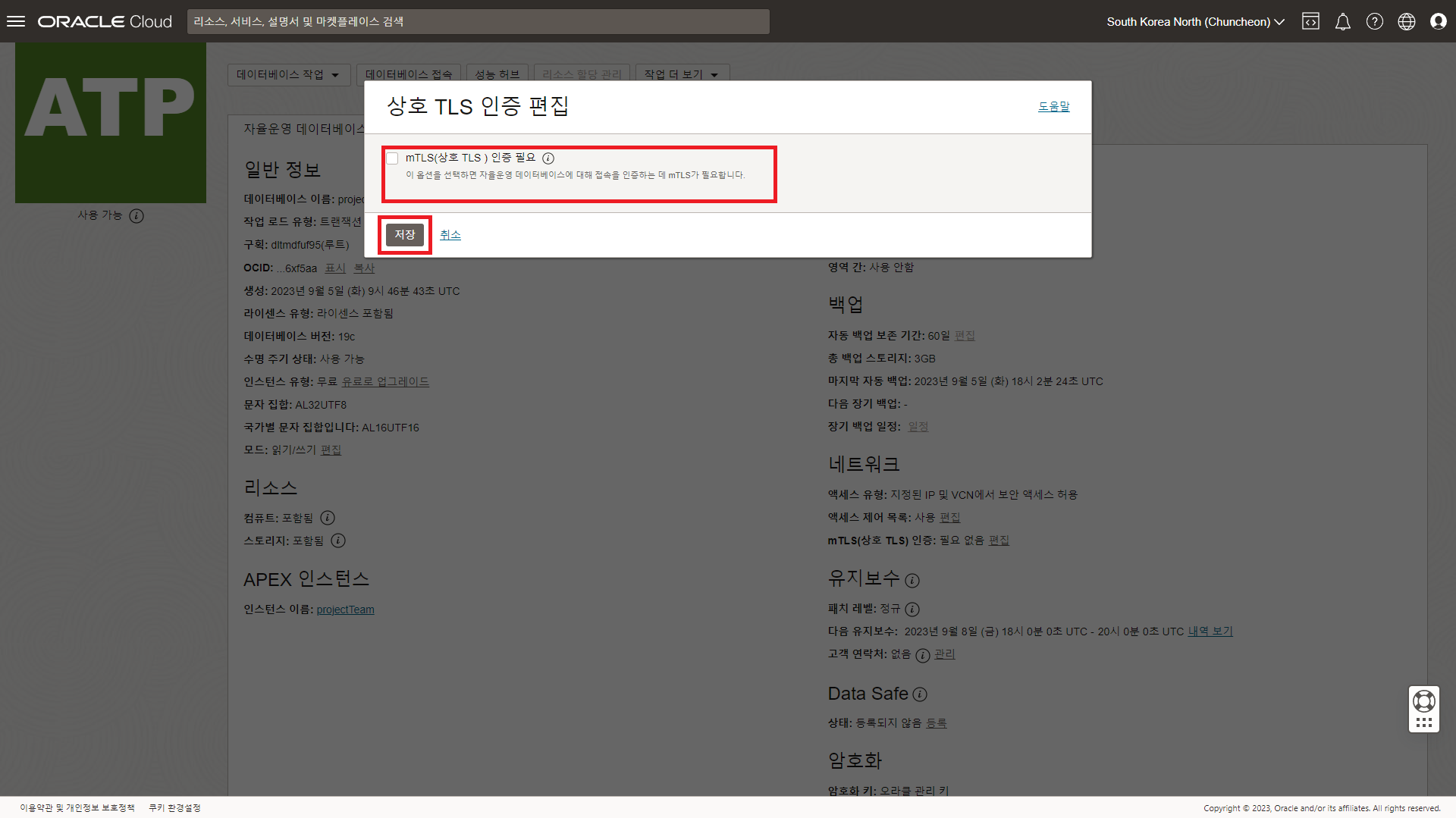
Task: Click 내역 보기 link under 유지보수
Action: 1210,632
